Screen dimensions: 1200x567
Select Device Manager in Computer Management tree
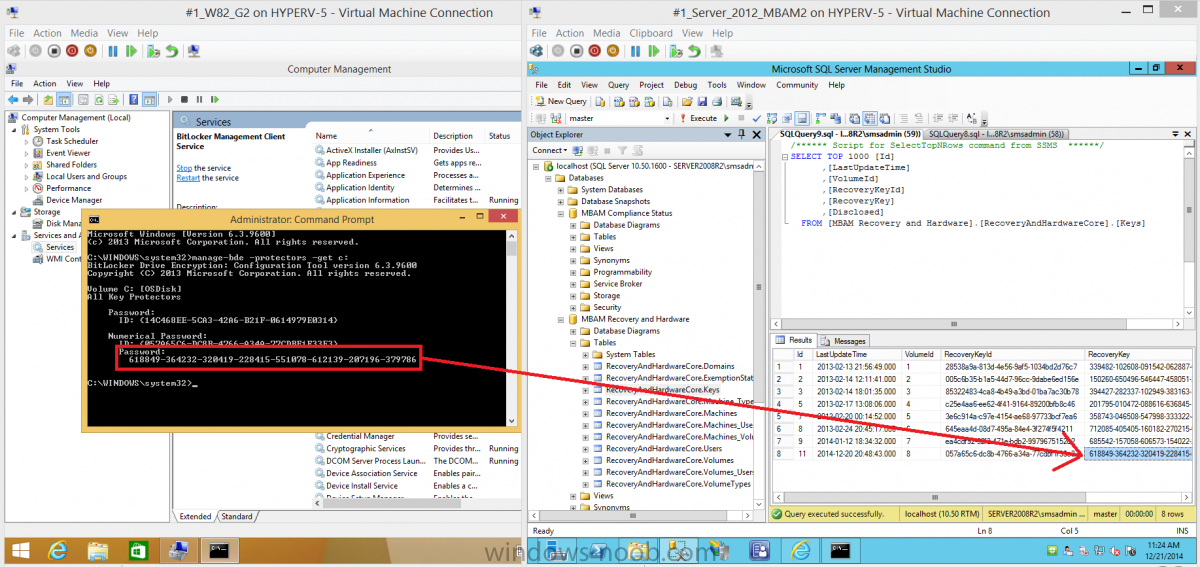[73, 200]
